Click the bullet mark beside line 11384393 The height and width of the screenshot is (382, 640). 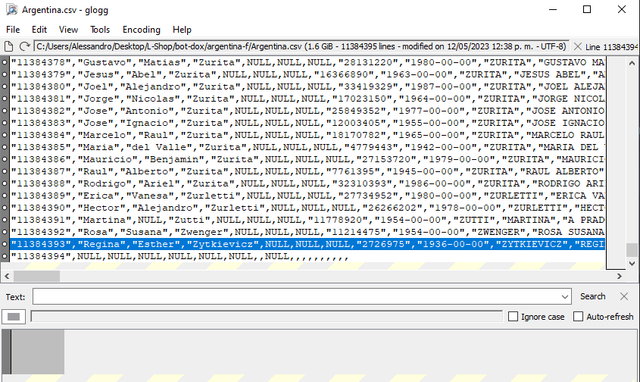[x=4, y=244]
